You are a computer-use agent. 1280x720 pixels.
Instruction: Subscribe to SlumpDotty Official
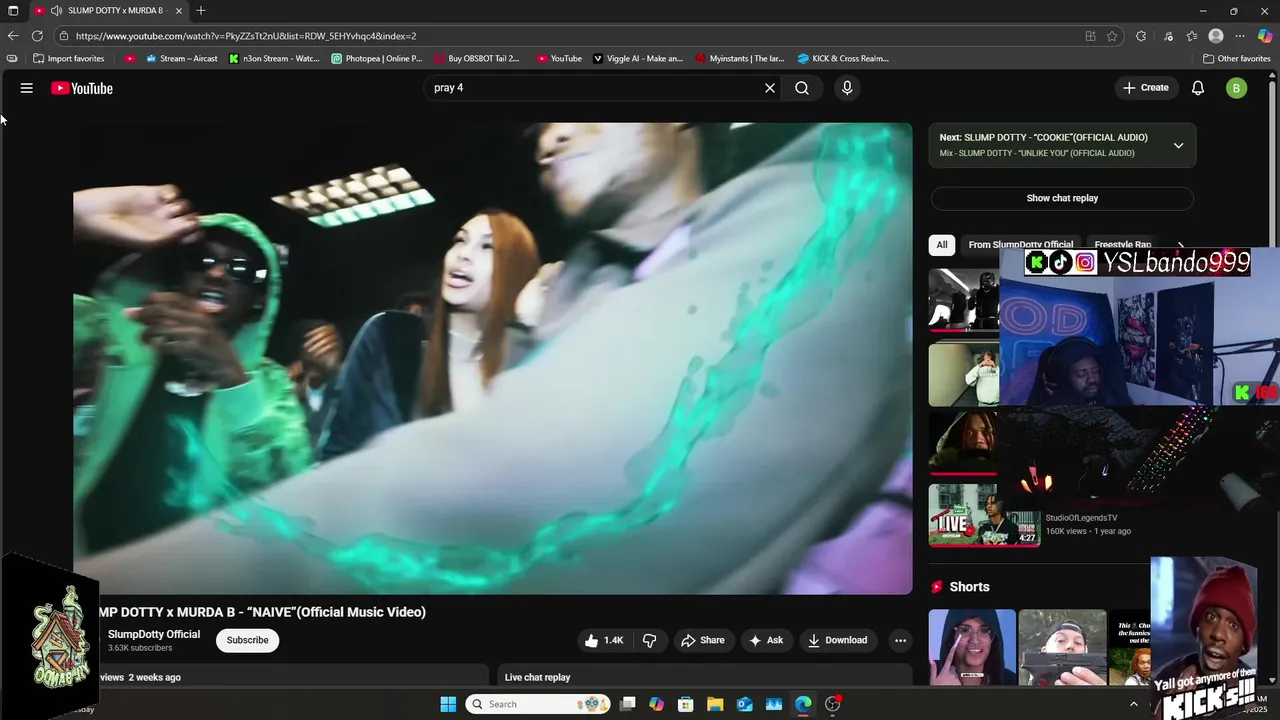247,640
